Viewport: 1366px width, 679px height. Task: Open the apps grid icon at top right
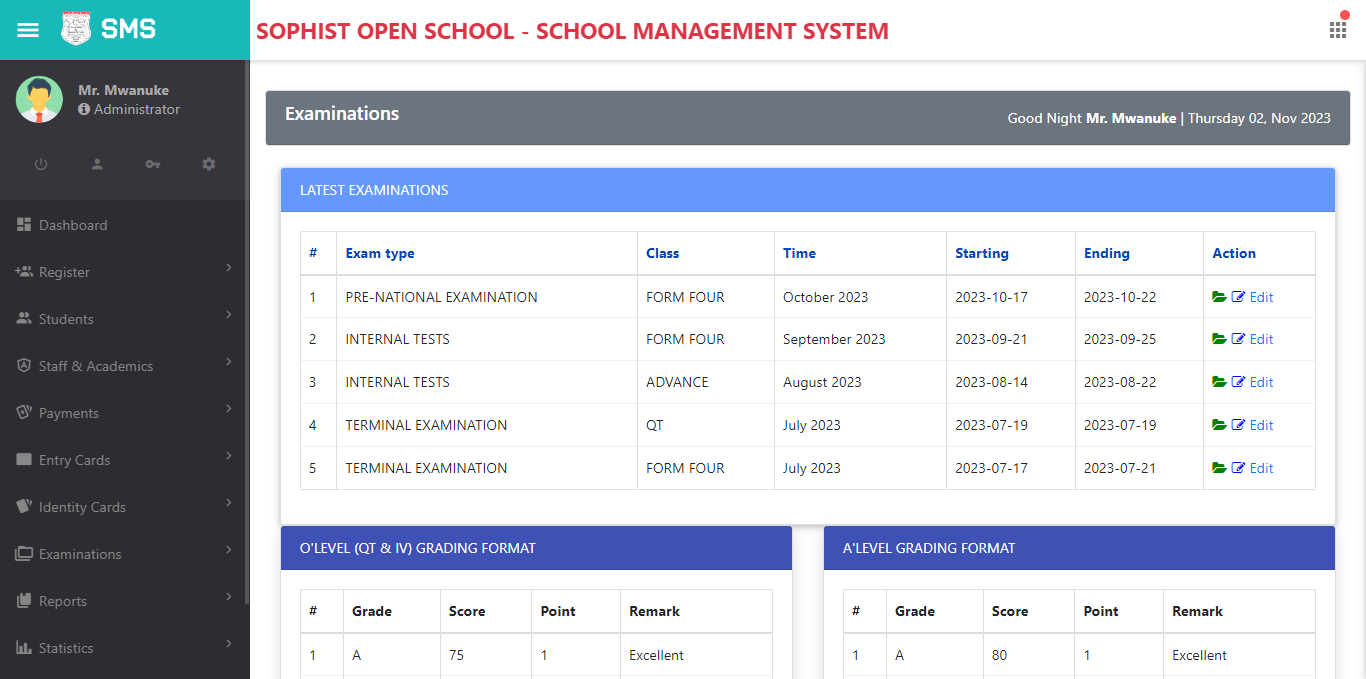tap(1337, 30)
